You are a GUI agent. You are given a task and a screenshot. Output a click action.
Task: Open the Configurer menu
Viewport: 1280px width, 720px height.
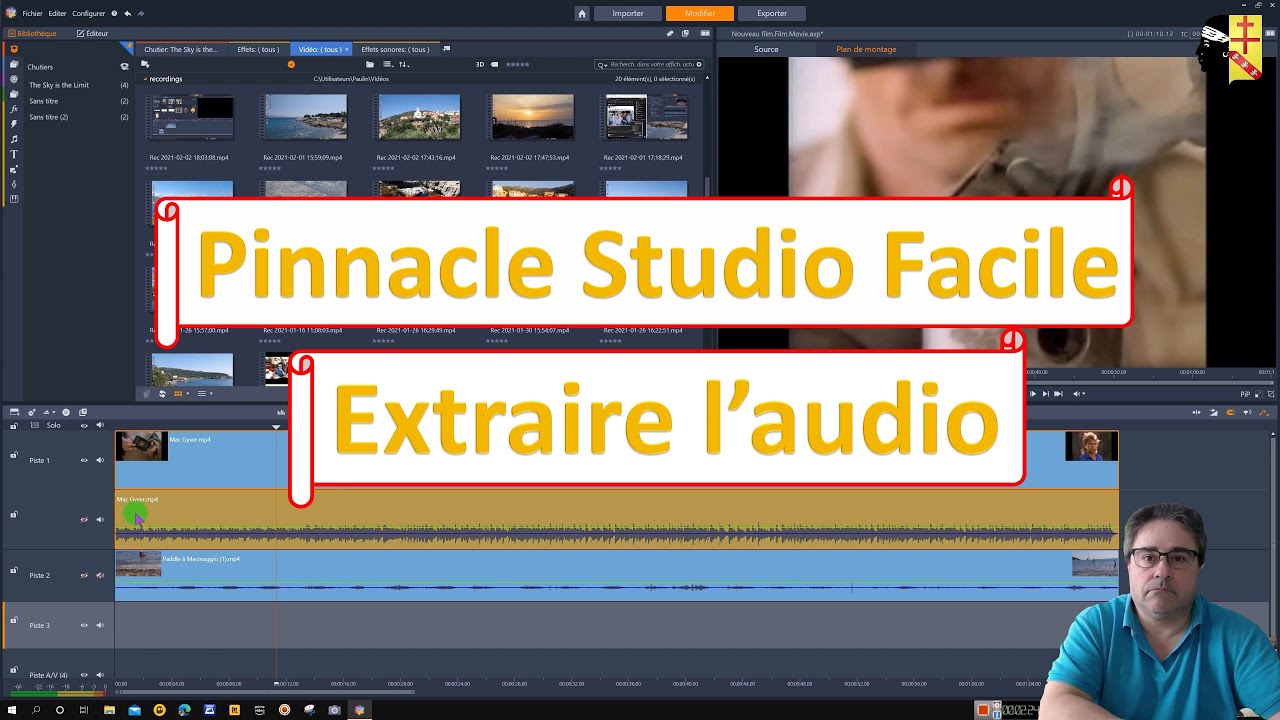pos(89,13)
